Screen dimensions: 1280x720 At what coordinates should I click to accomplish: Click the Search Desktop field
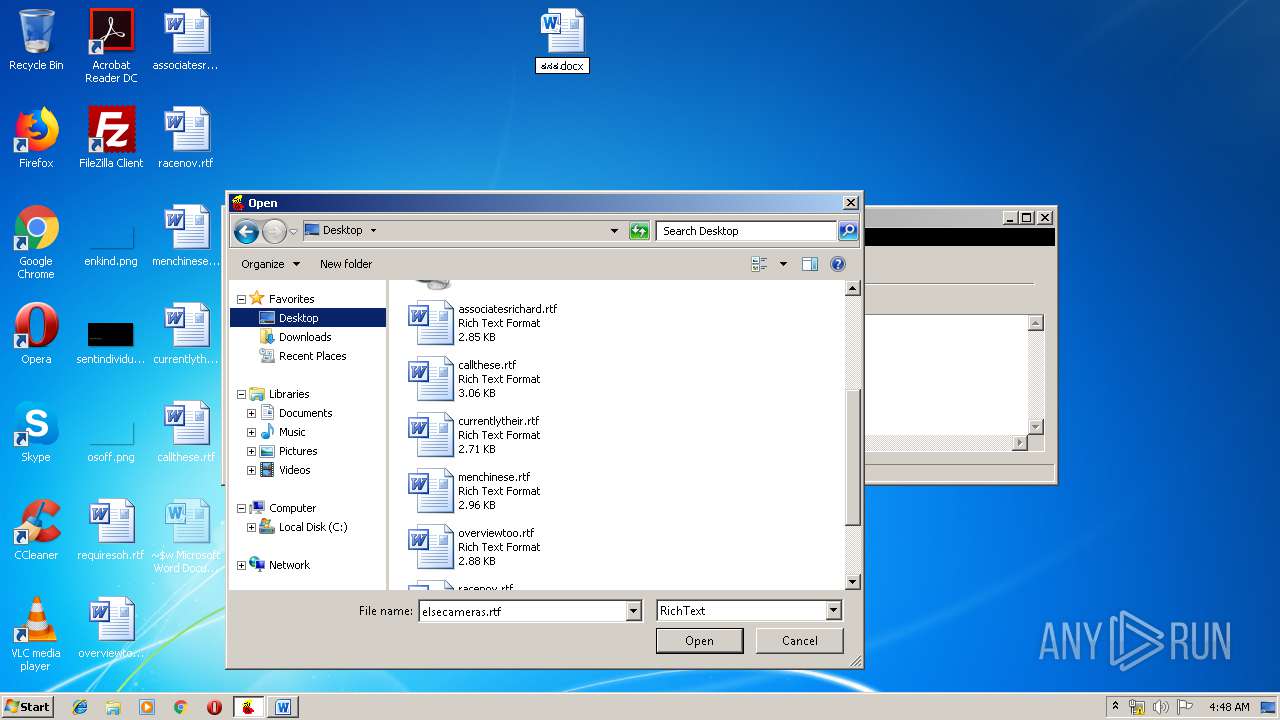(x=746, y=231)
